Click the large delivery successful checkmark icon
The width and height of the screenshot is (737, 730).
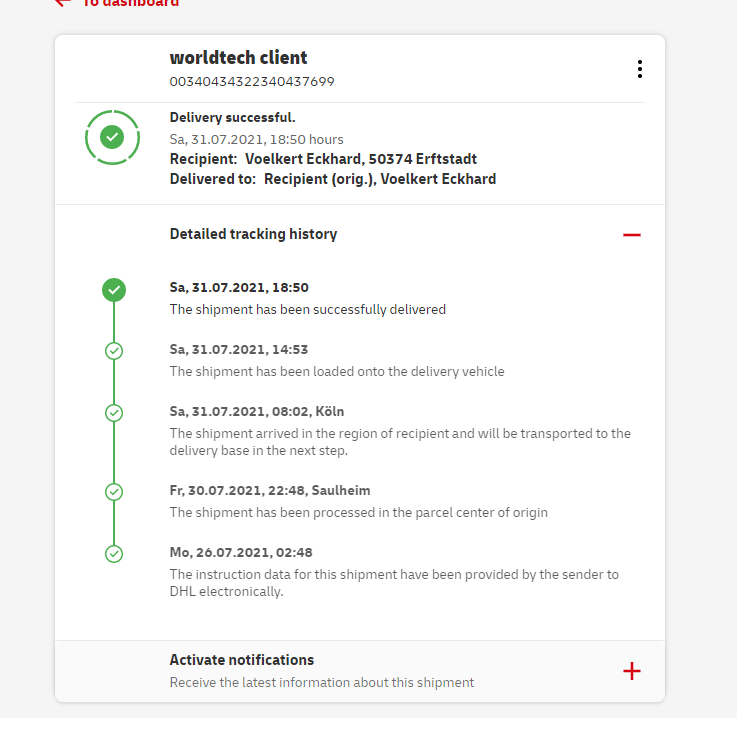[112, 136]
